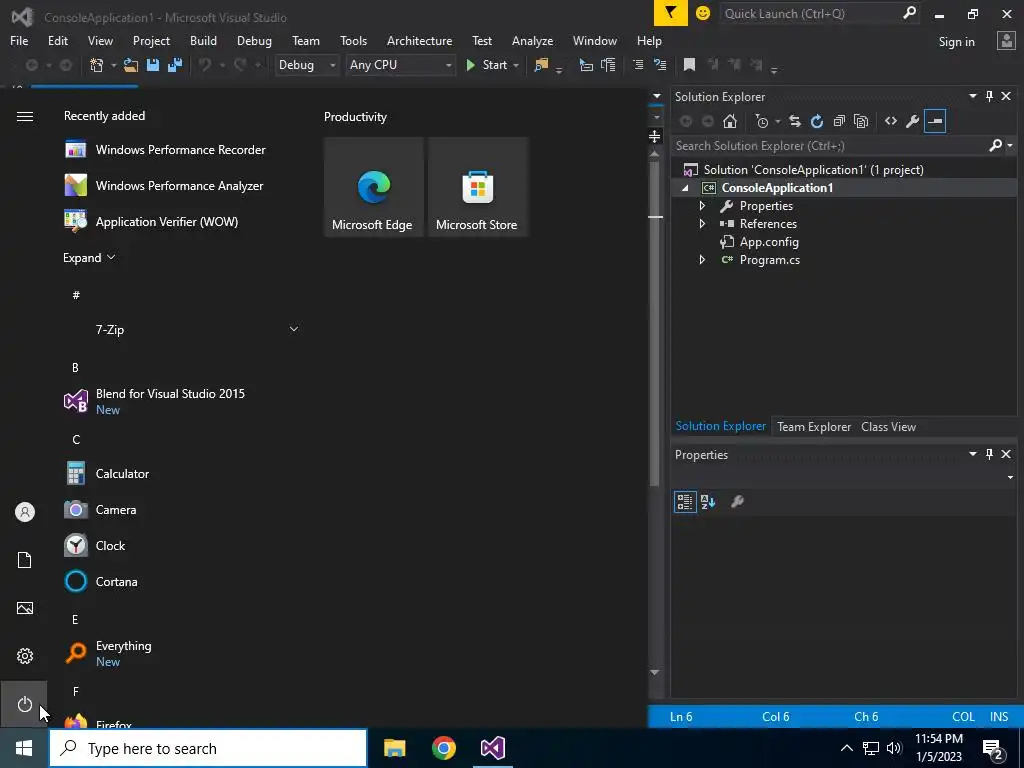Pin the Properties panel

(x=989, y=454)
